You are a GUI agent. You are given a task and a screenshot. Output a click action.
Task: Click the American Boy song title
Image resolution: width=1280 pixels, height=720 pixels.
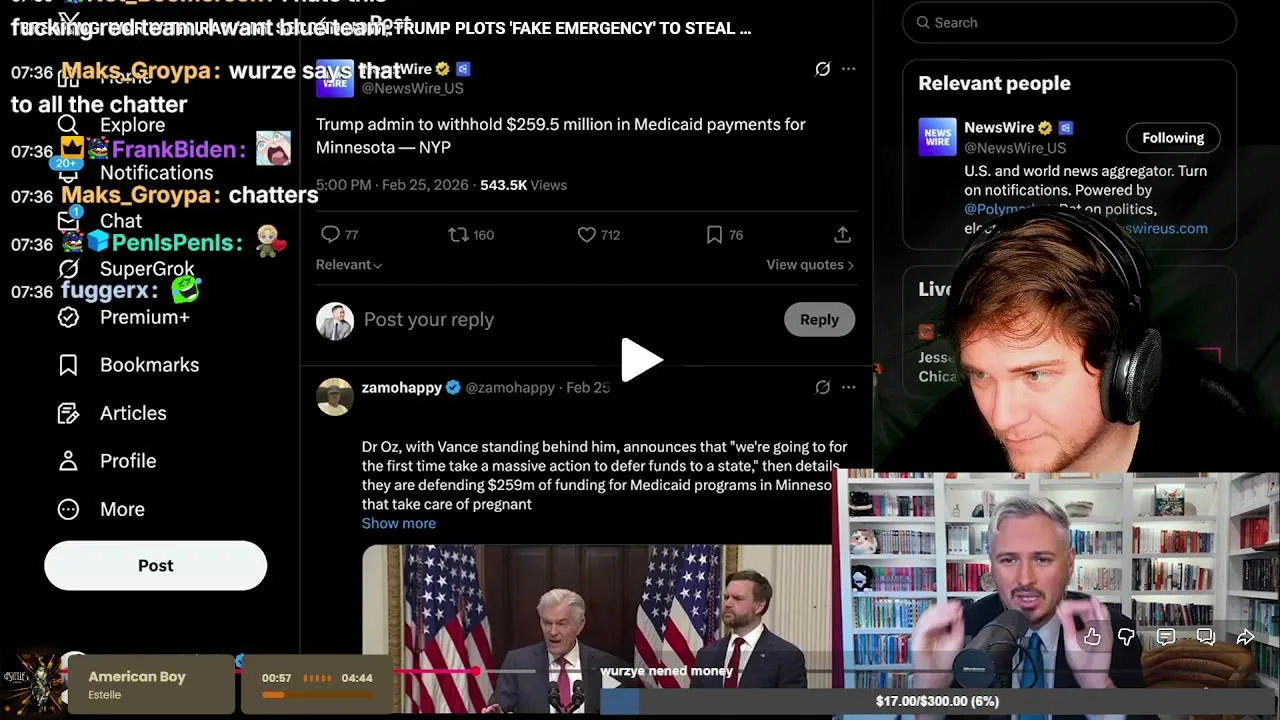click(x=137, y=677)
